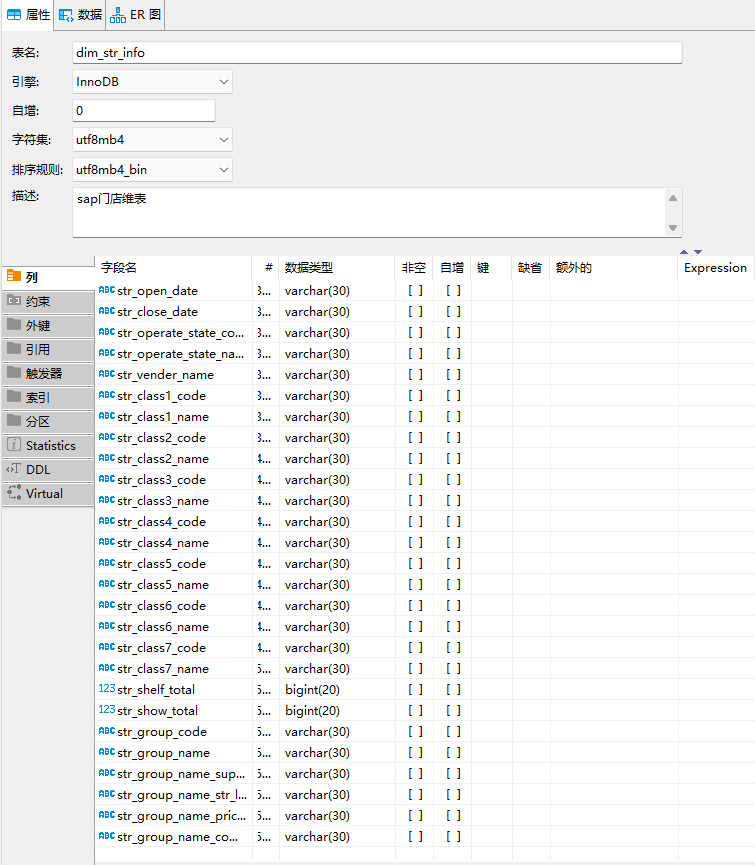Viewport: 755px width, 865px height.
Task: Click the columns icon next to 列
Action: point(14,276)
